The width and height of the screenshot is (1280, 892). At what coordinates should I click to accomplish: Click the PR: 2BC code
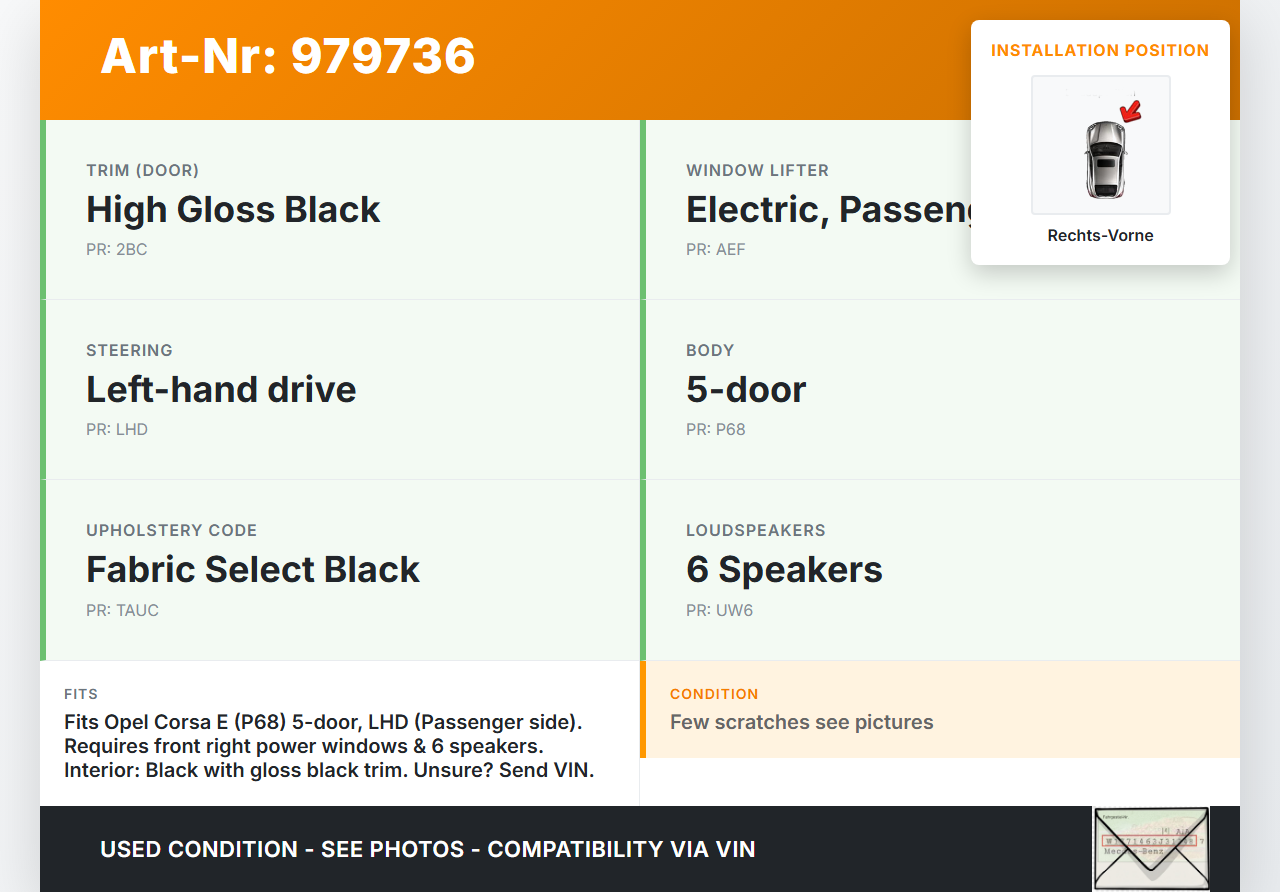[117, 250]
